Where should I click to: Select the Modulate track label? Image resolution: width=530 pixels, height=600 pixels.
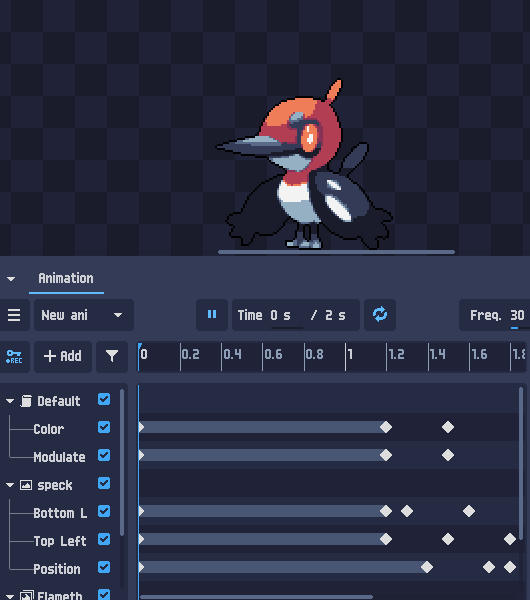pos(59,457)
